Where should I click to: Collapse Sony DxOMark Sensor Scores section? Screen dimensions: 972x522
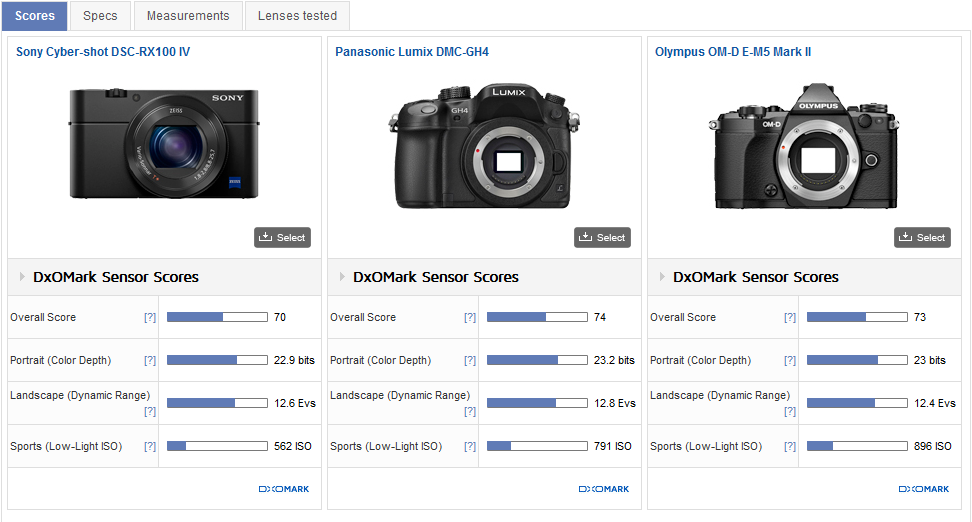pyautogui.click(x=22, y=277)
